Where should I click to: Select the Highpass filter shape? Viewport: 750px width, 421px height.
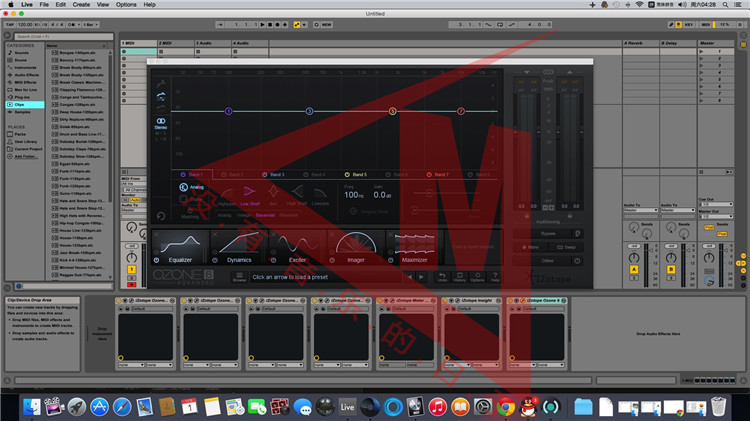point(227,195)
